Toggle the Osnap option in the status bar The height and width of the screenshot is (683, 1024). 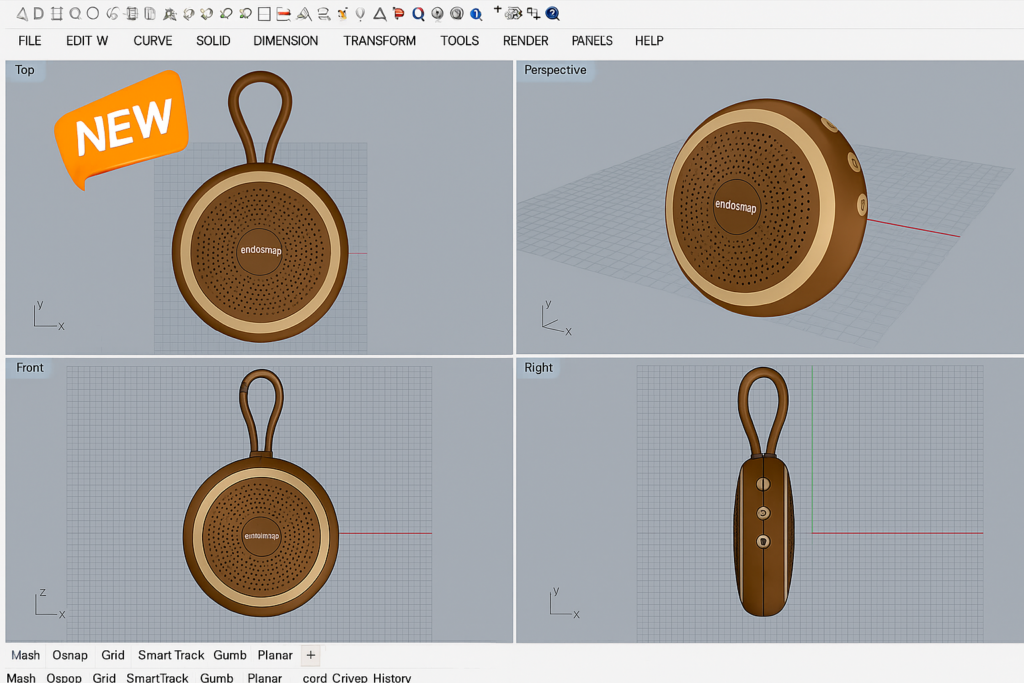point(70,655)
